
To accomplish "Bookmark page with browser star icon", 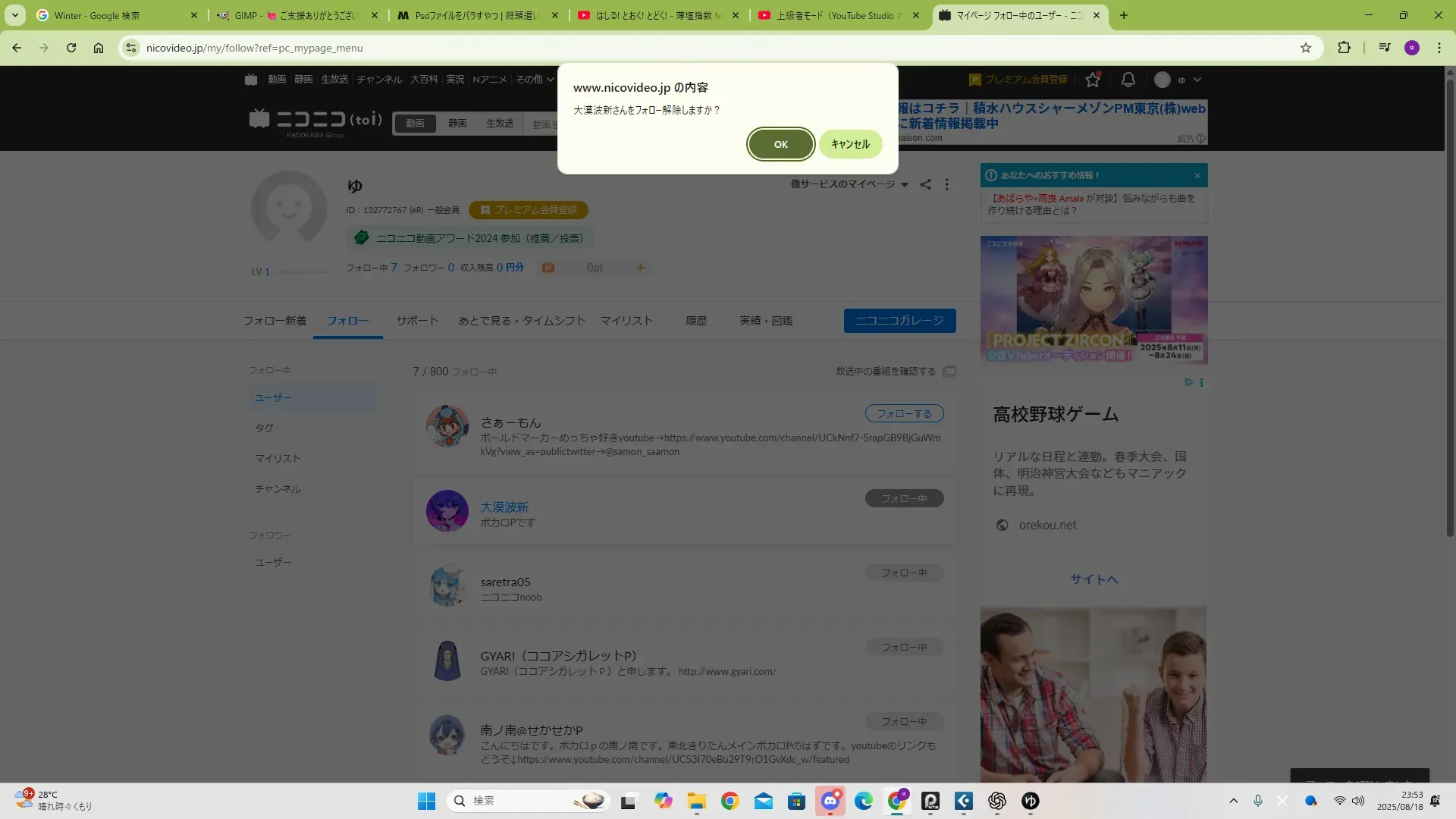I will (x=1305, y=48).
